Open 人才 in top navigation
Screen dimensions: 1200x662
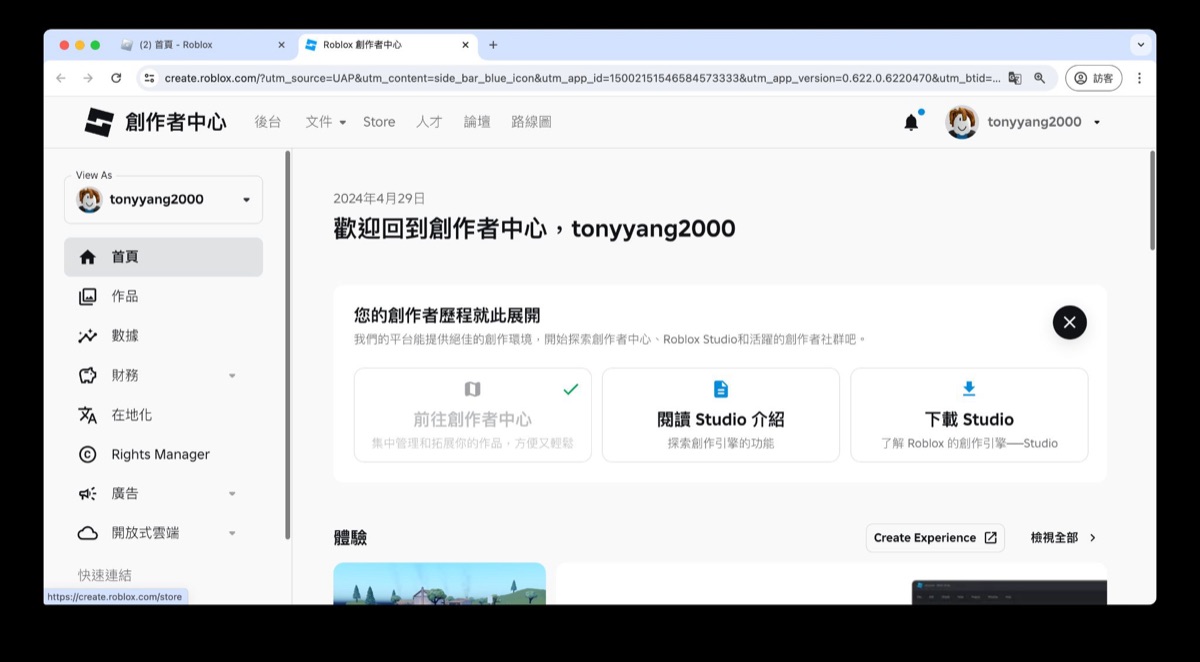429,122
